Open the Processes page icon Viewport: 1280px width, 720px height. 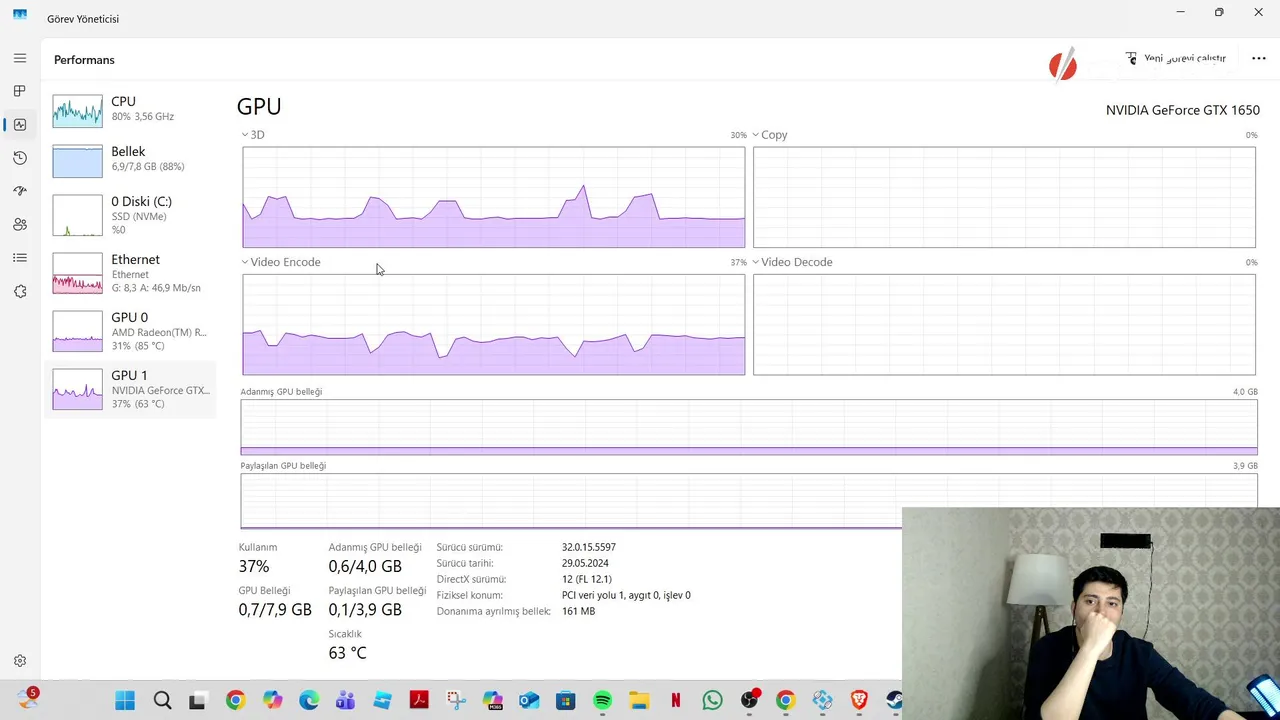point(20,91)
